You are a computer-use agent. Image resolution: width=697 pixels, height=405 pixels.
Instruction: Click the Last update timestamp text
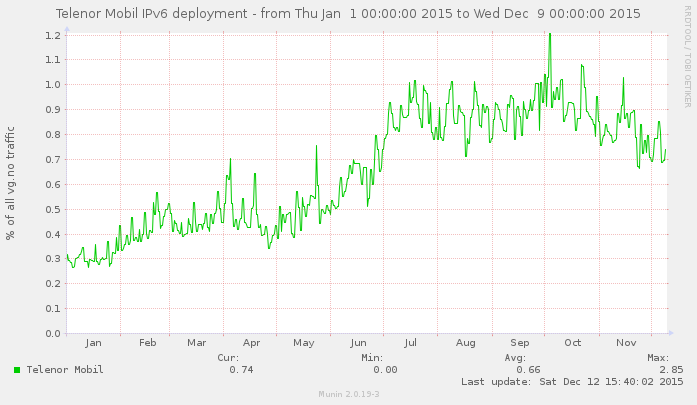[x=572, y=381]
